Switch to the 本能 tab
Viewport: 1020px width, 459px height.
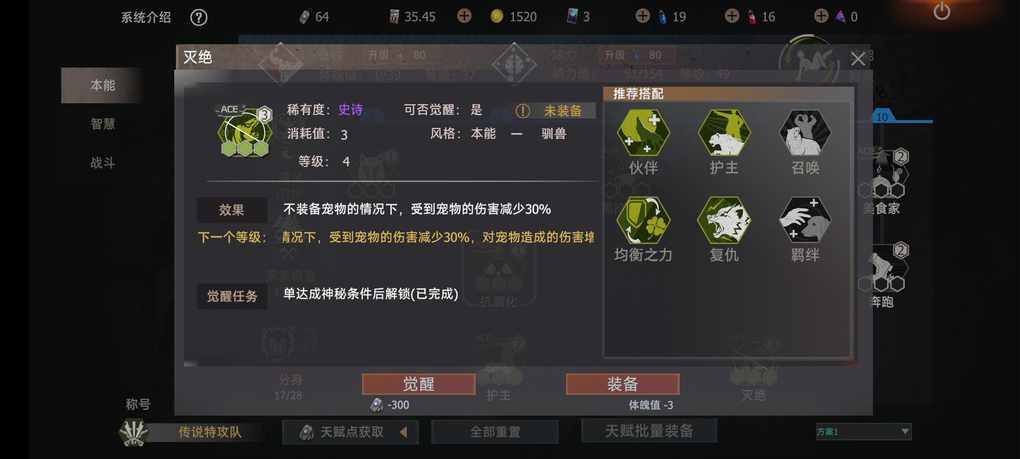(102, 85)
